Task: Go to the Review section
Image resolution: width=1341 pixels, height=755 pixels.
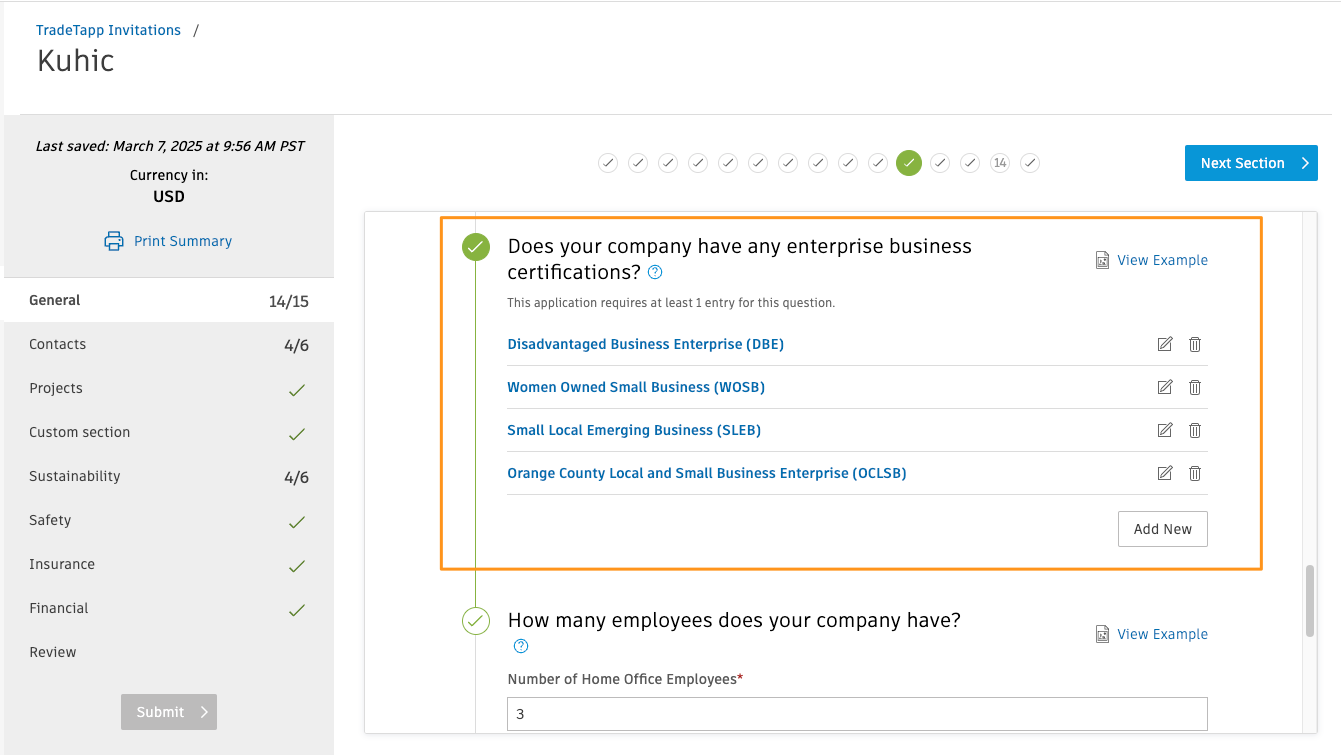Action: coord(53,652)
